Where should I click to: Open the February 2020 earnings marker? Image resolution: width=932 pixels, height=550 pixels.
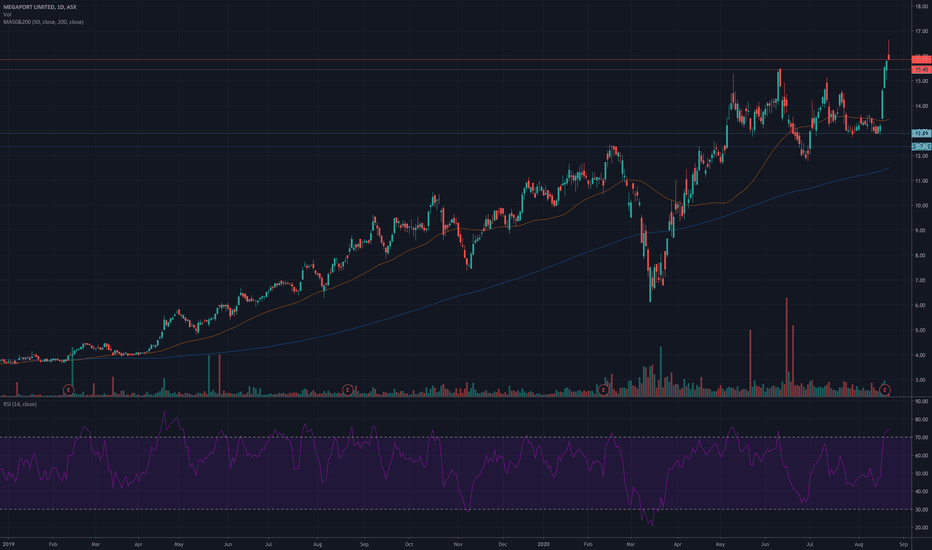603,390
